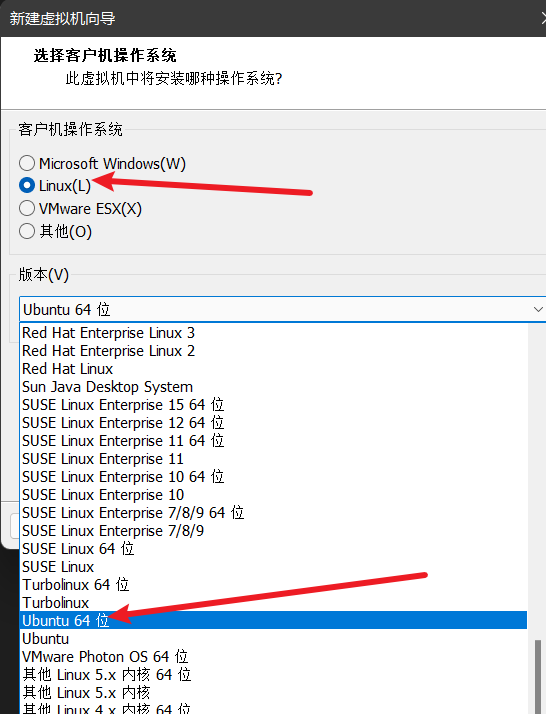Choose Turbolinux 64 位 from the list
The image size is (546, 714).
(x=273, y=585)
